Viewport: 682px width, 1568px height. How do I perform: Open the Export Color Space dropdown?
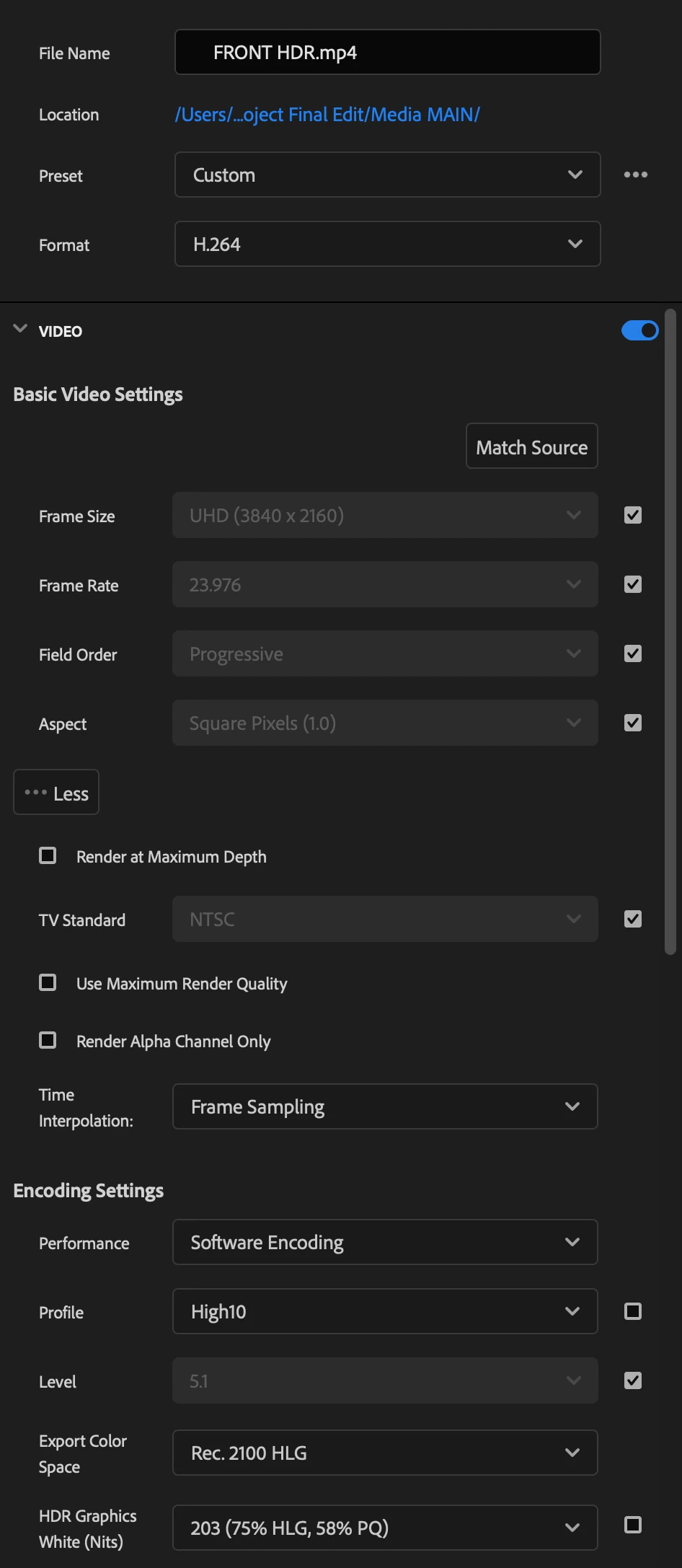pos(385,1453)
